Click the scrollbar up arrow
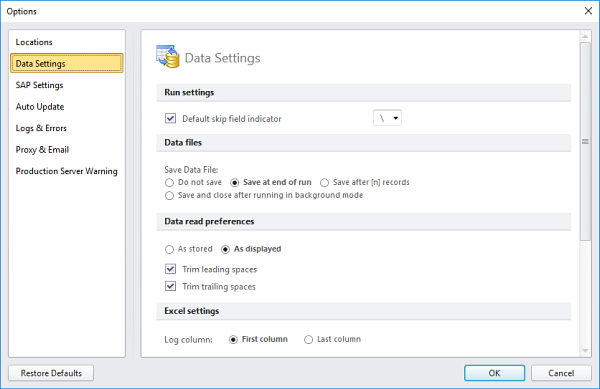 tap(585, 36)
